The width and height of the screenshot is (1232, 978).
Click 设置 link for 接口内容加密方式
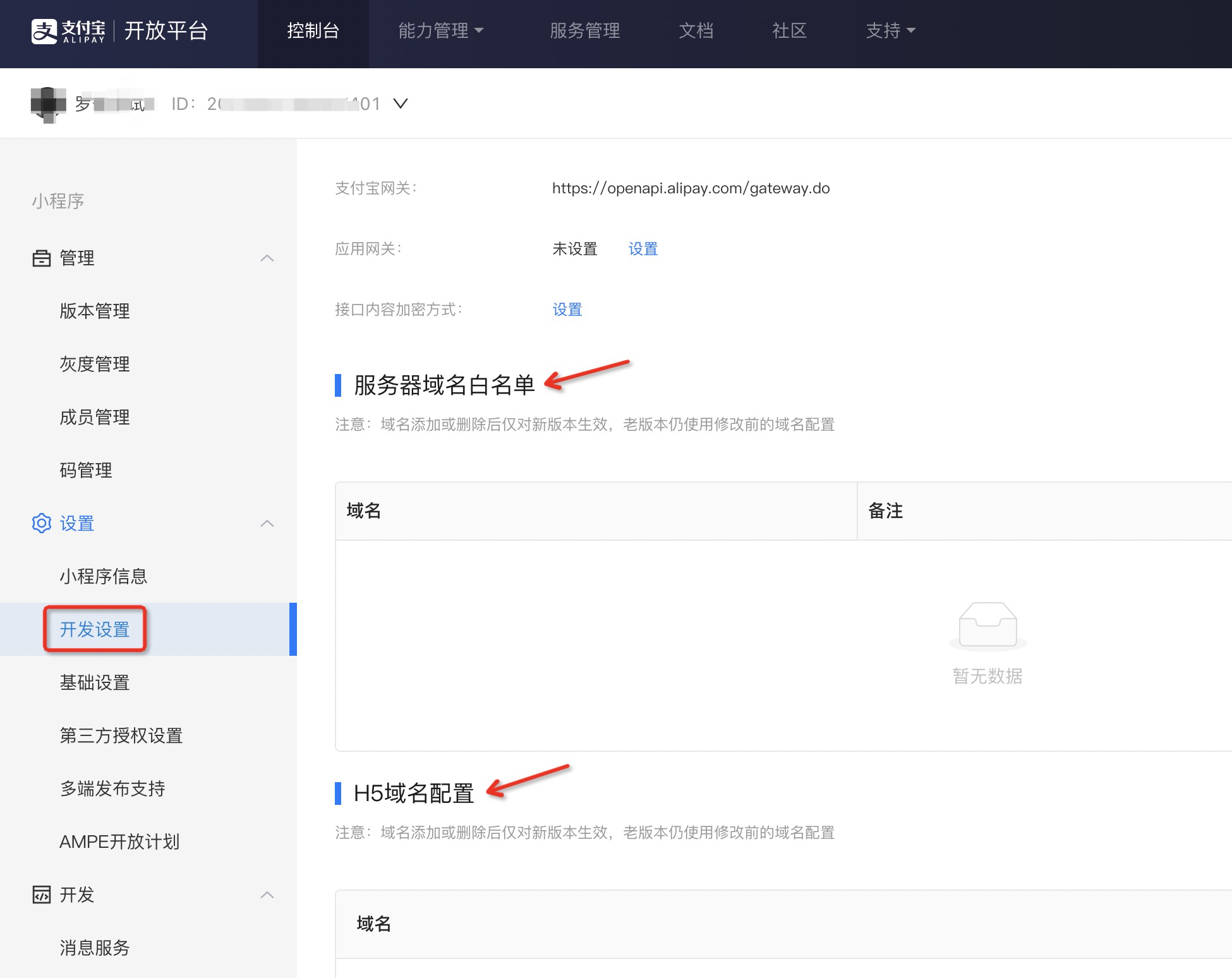567,310
